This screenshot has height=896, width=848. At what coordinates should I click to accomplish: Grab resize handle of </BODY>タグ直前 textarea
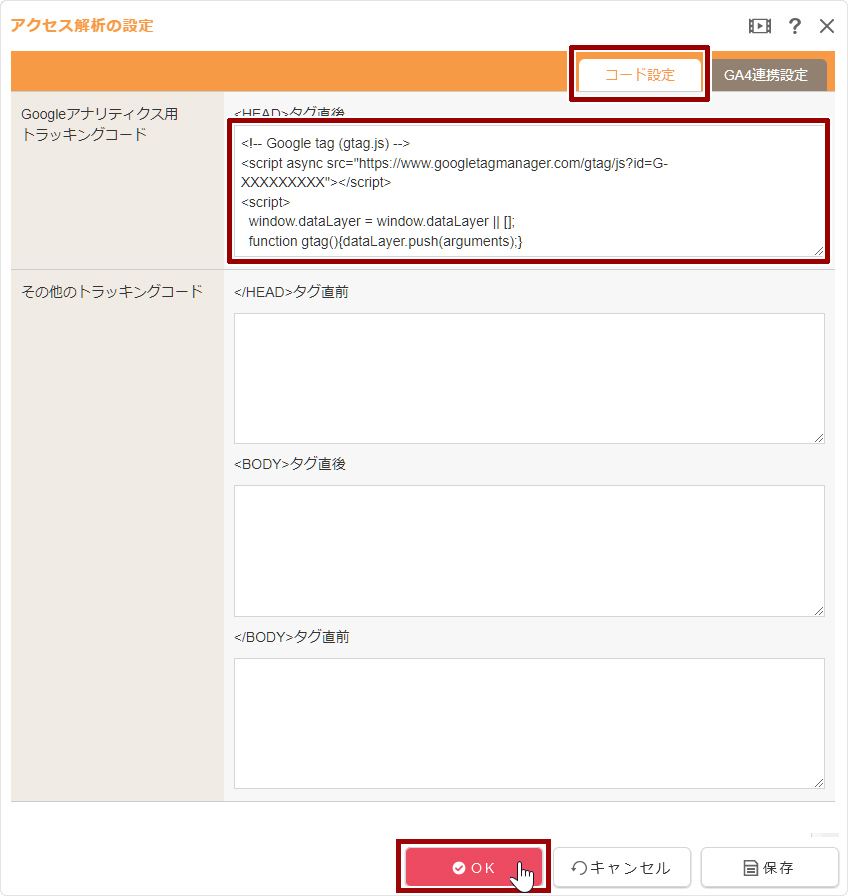click(x=819, y=783)
